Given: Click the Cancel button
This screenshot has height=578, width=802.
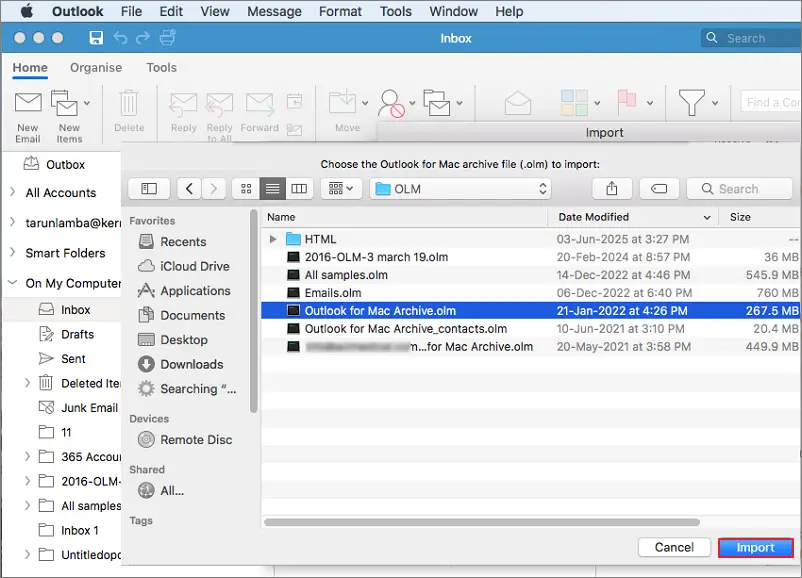Looking at the screenshot, I should click(x=674, y=547).
